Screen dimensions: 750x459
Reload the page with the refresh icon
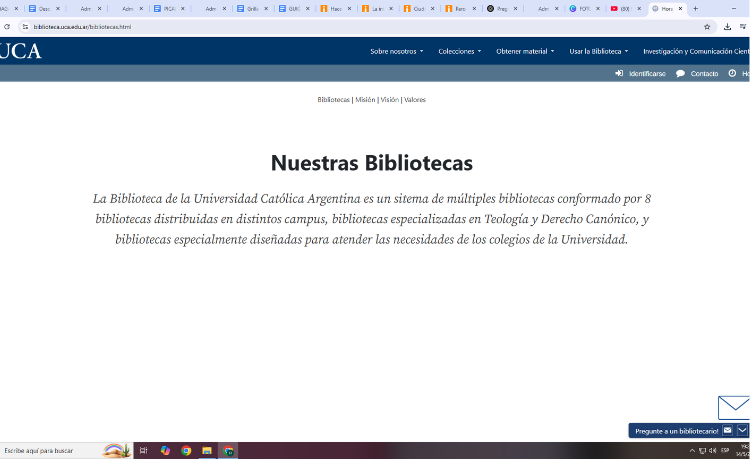tap(7, 27)
